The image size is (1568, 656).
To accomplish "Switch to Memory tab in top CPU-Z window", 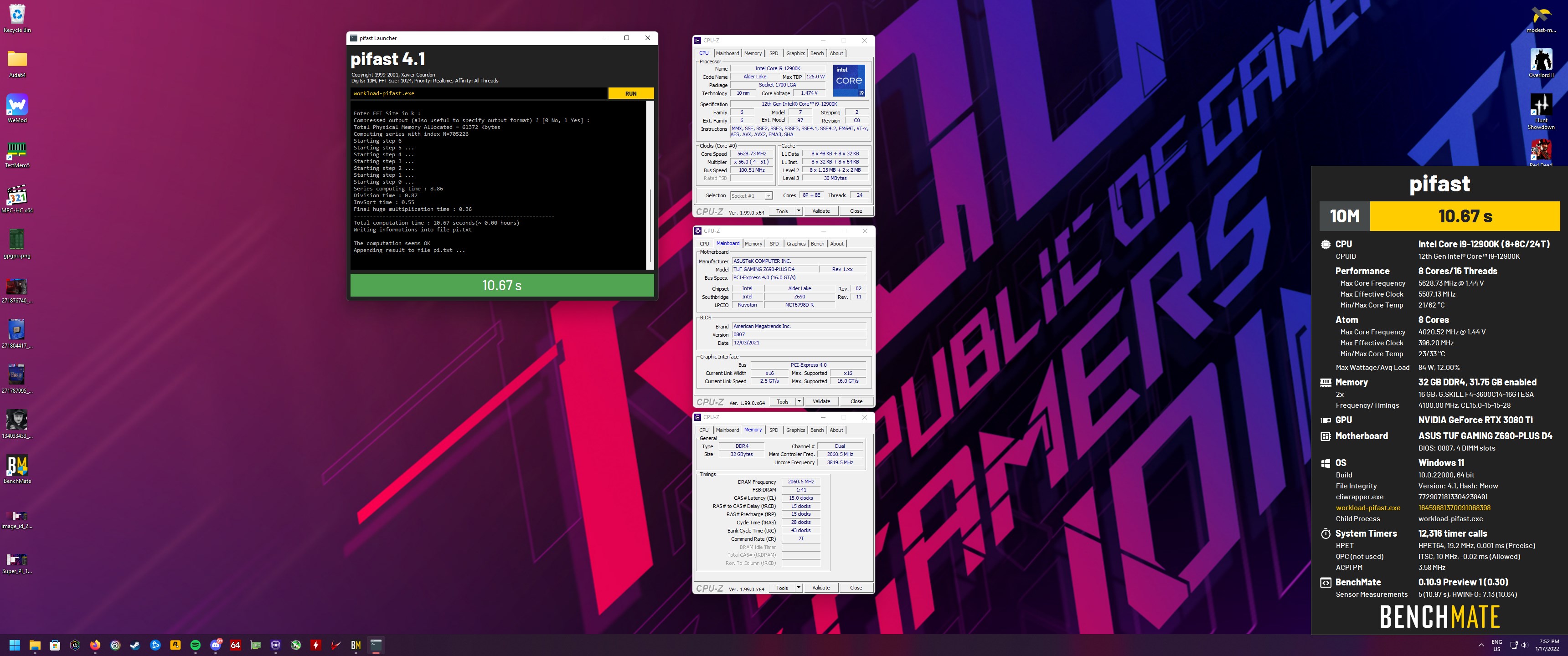I will click(x=753, y=54).
